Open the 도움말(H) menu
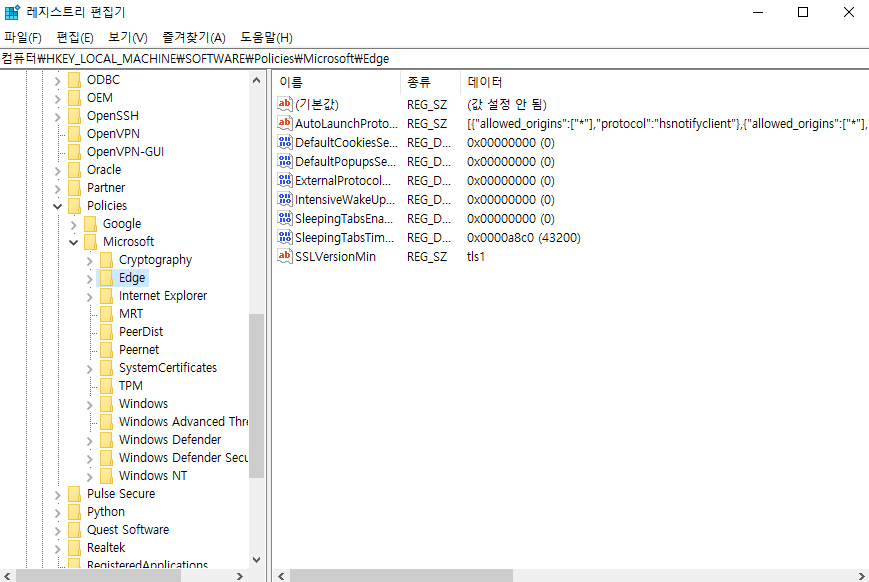 (266, 37)
